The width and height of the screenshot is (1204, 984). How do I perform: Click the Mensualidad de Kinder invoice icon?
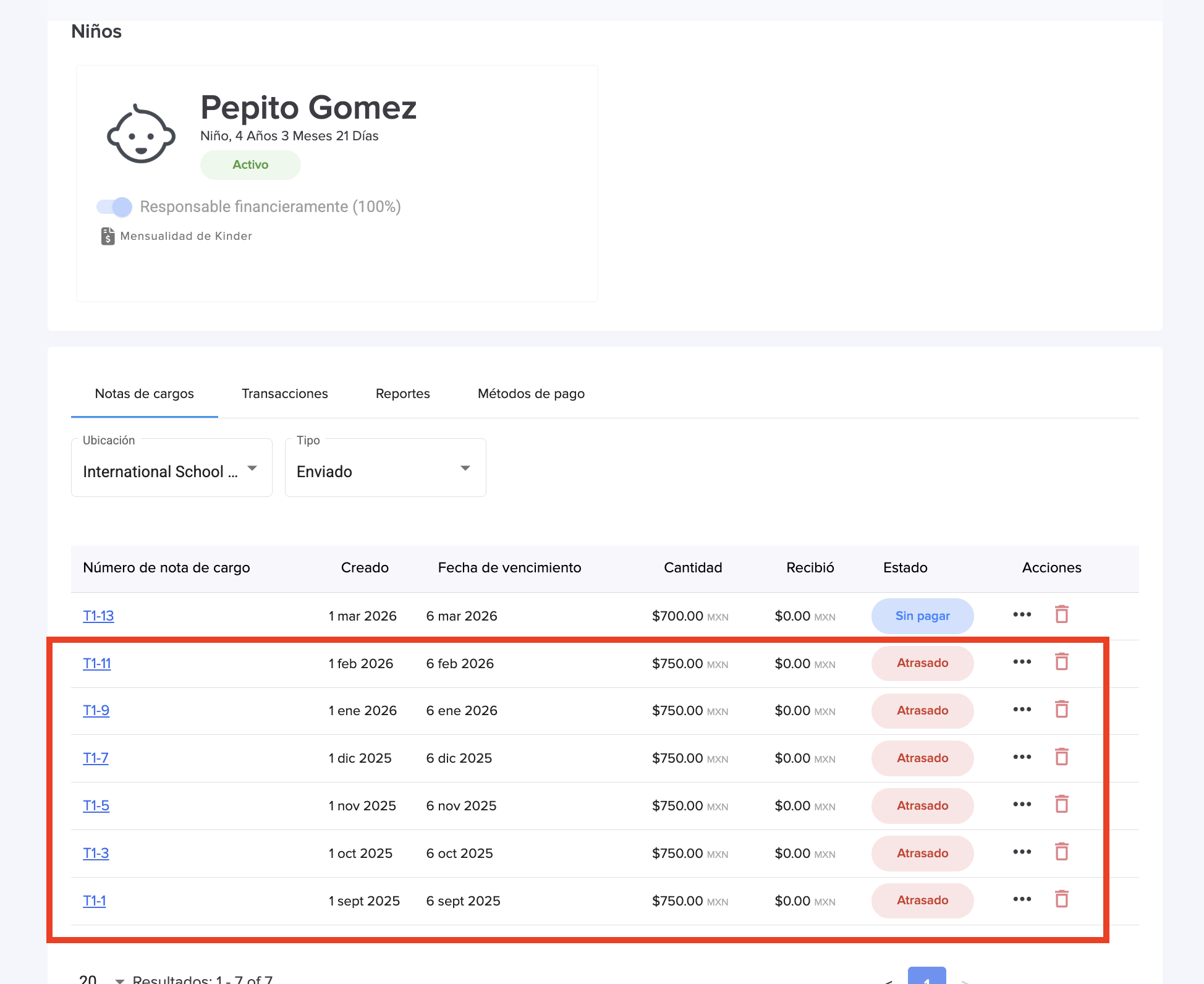click(108, 236)
